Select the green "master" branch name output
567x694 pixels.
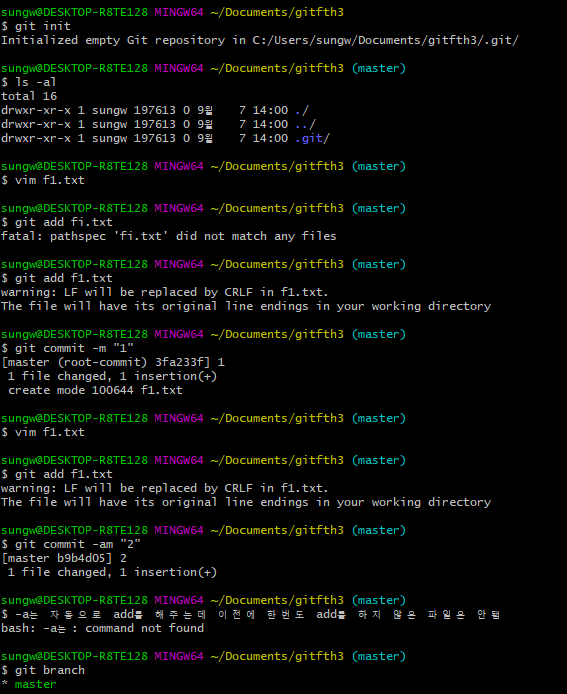(x=35, y=685)
